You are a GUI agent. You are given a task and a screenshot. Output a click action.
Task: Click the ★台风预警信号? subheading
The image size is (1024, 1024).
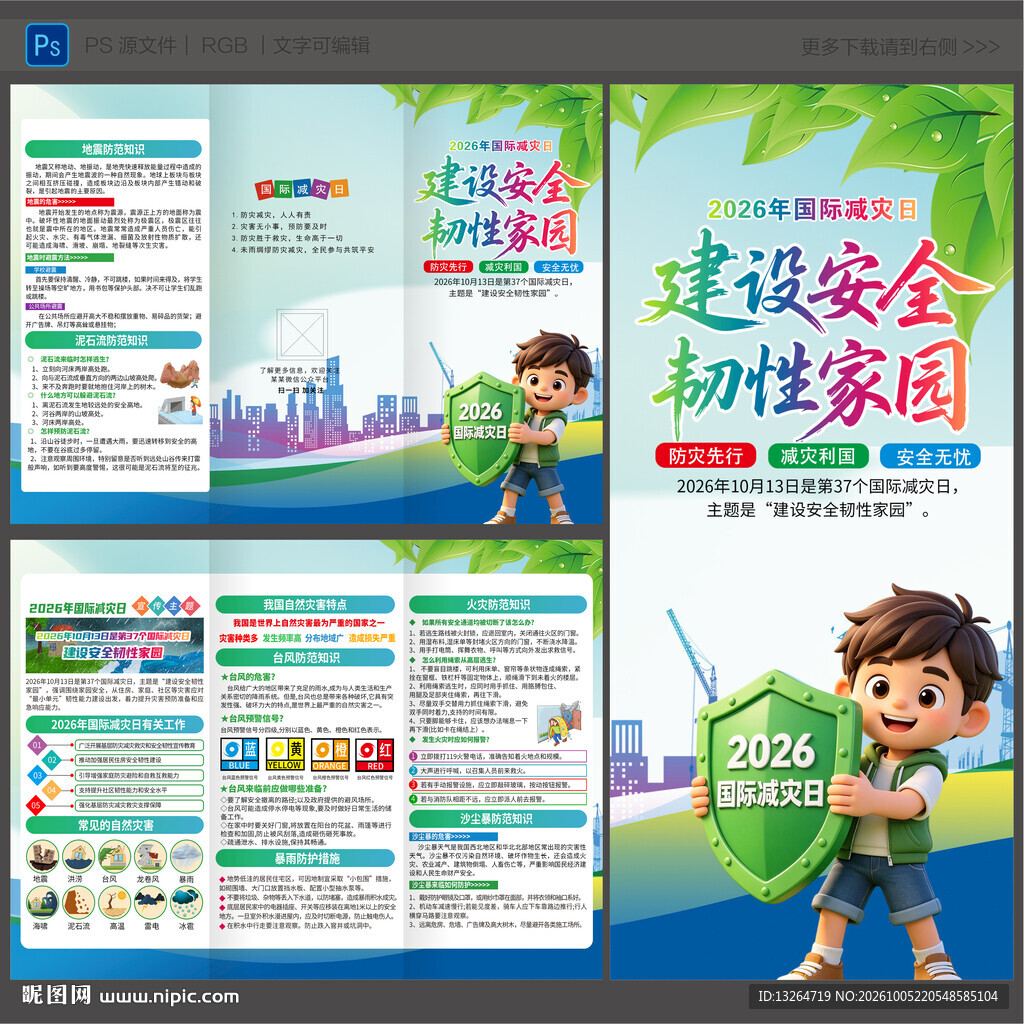click(252, 718)
